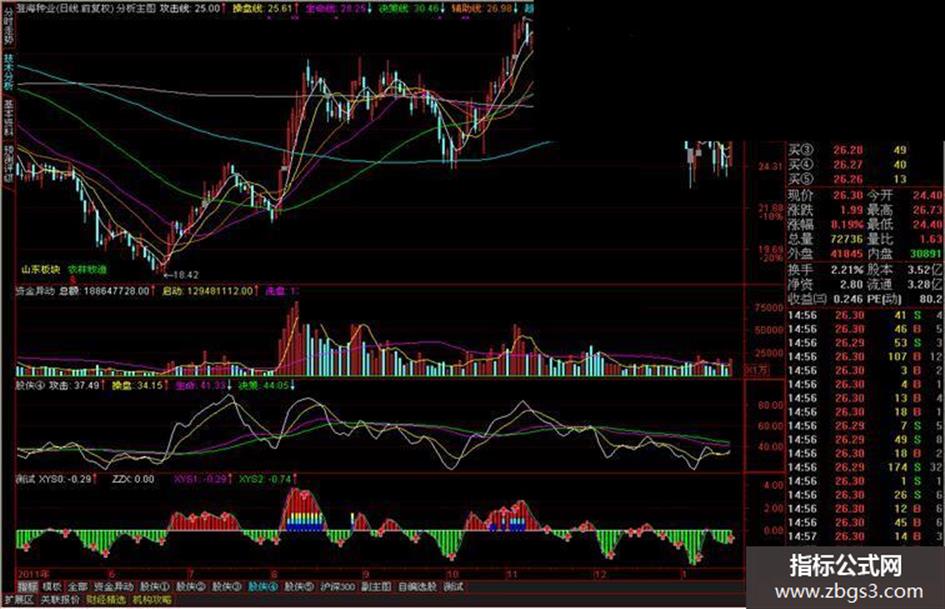945x609 pixels.
Task: Click the 买④ 26.27 order row
Action: click(x=847, y=165)
